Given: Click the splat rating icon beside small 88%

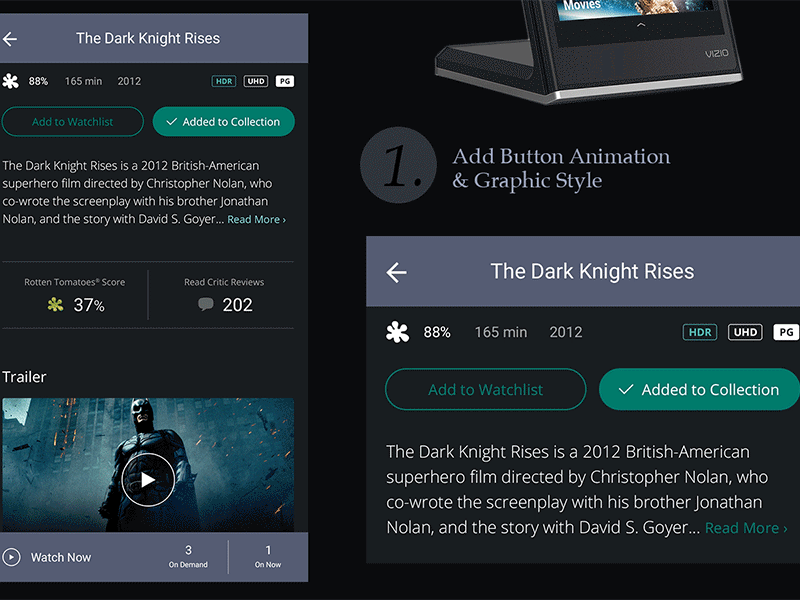Looking at the screenshot, I should tap(10, 81).
